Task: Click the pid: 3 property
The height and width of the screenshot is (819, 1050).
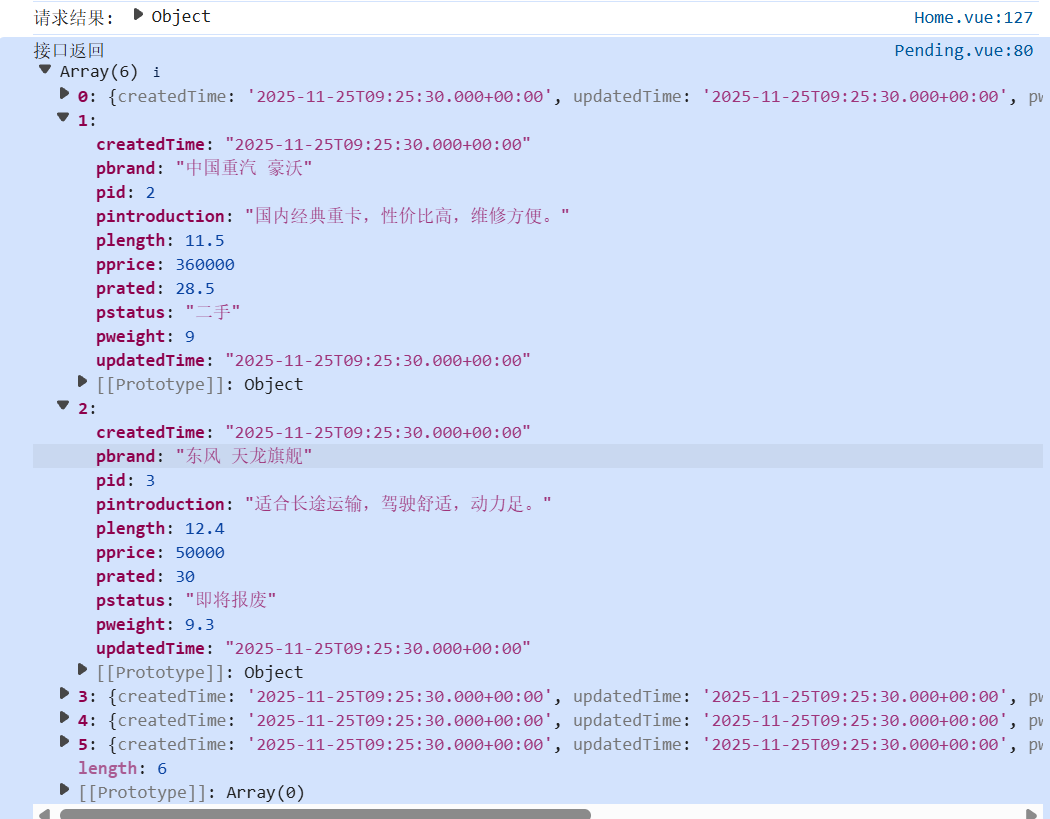Action: [x=125, y=481]
